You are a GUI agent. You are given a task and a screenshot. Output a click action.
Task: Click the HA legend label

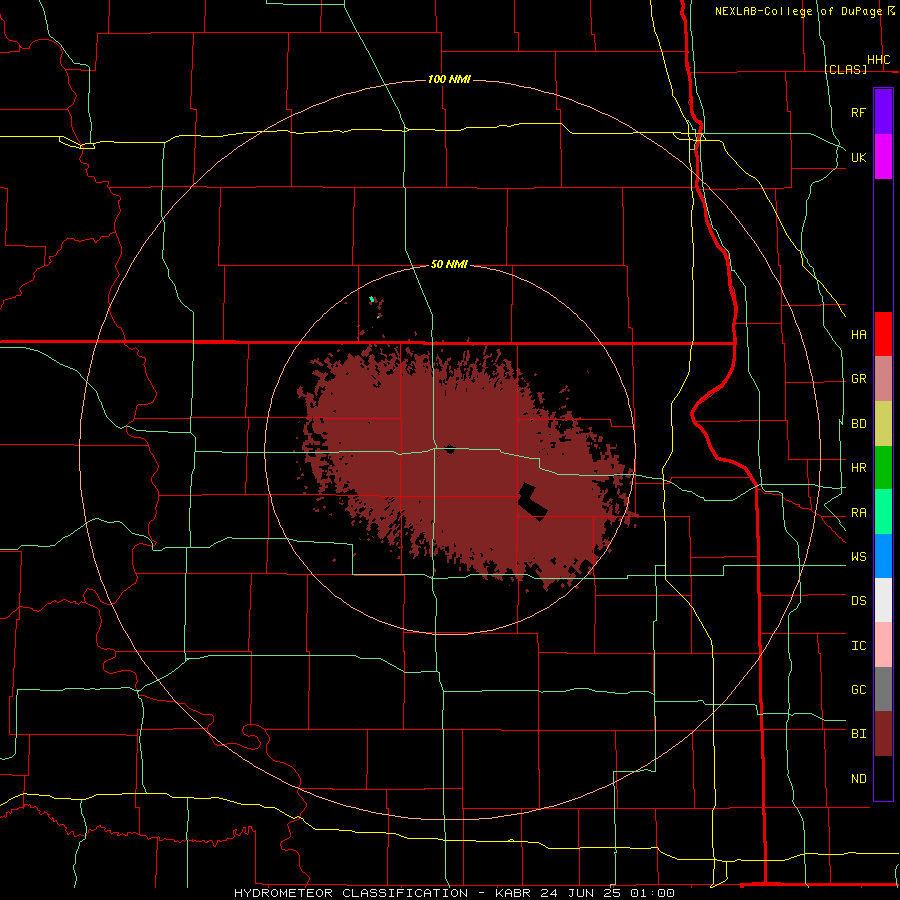tap(858, 334)
